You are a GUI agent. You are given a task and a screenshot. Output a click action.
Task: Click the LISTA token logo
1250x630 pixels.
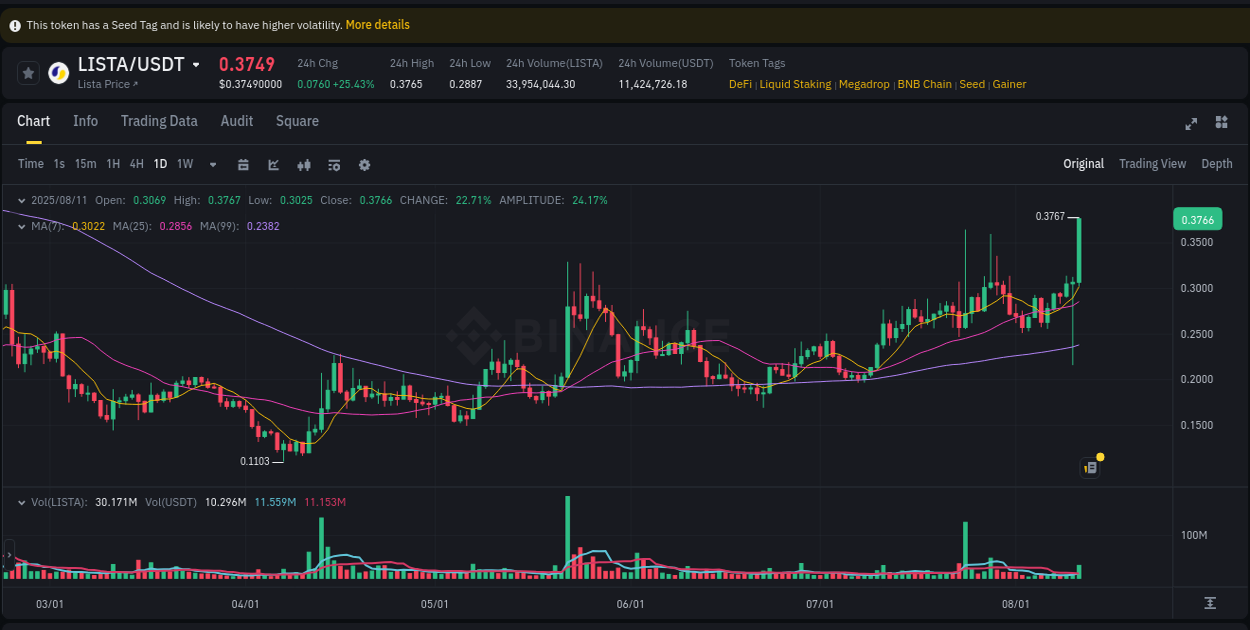point(57,72)
